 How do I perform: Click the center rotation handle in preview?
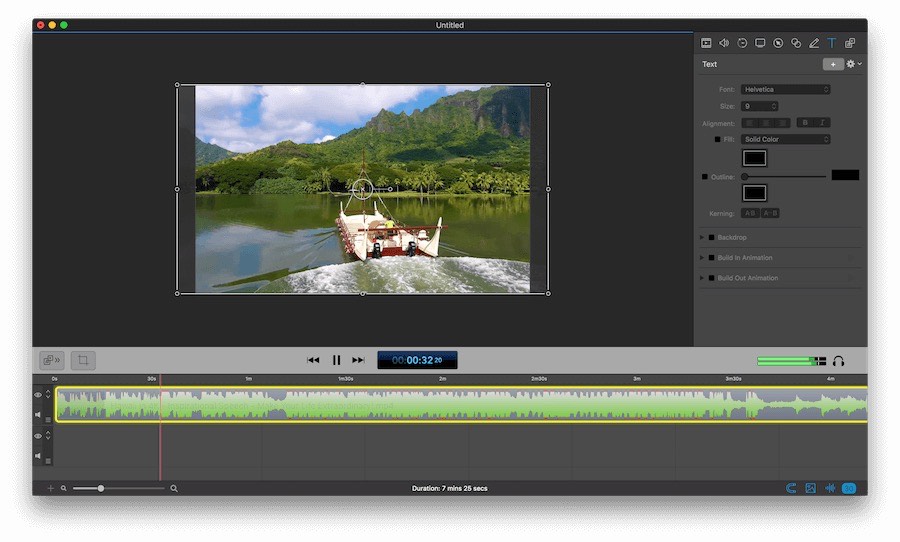point(362,189)
